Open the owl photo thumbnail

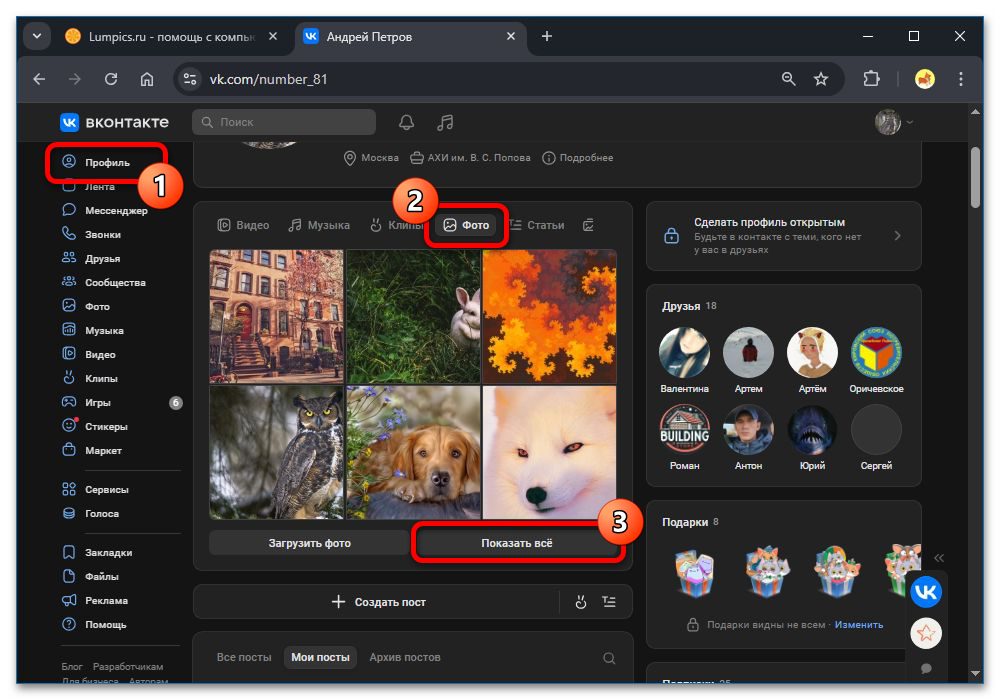[x=276, y=452]
